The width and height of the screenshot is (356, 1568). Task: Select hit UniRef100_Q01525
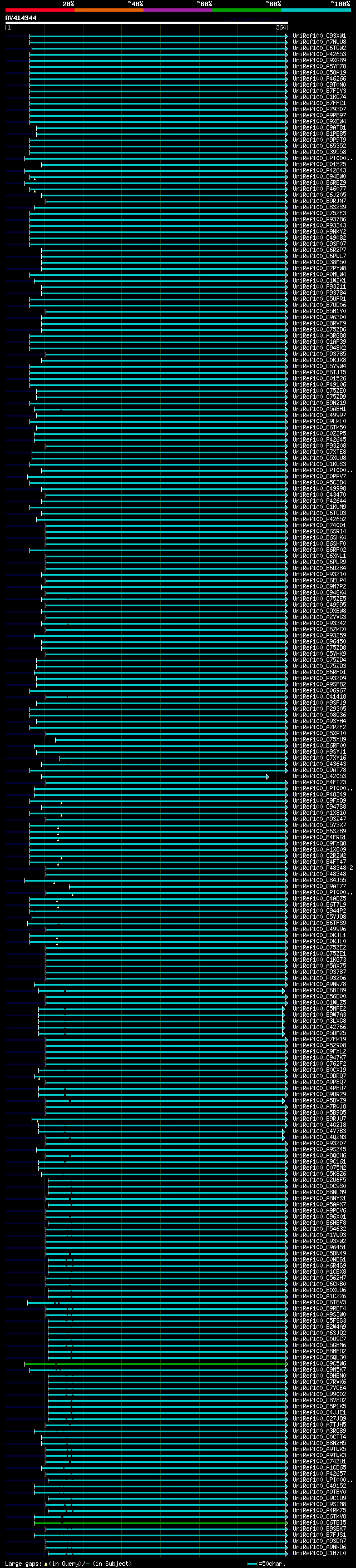(x=319, y=164)
